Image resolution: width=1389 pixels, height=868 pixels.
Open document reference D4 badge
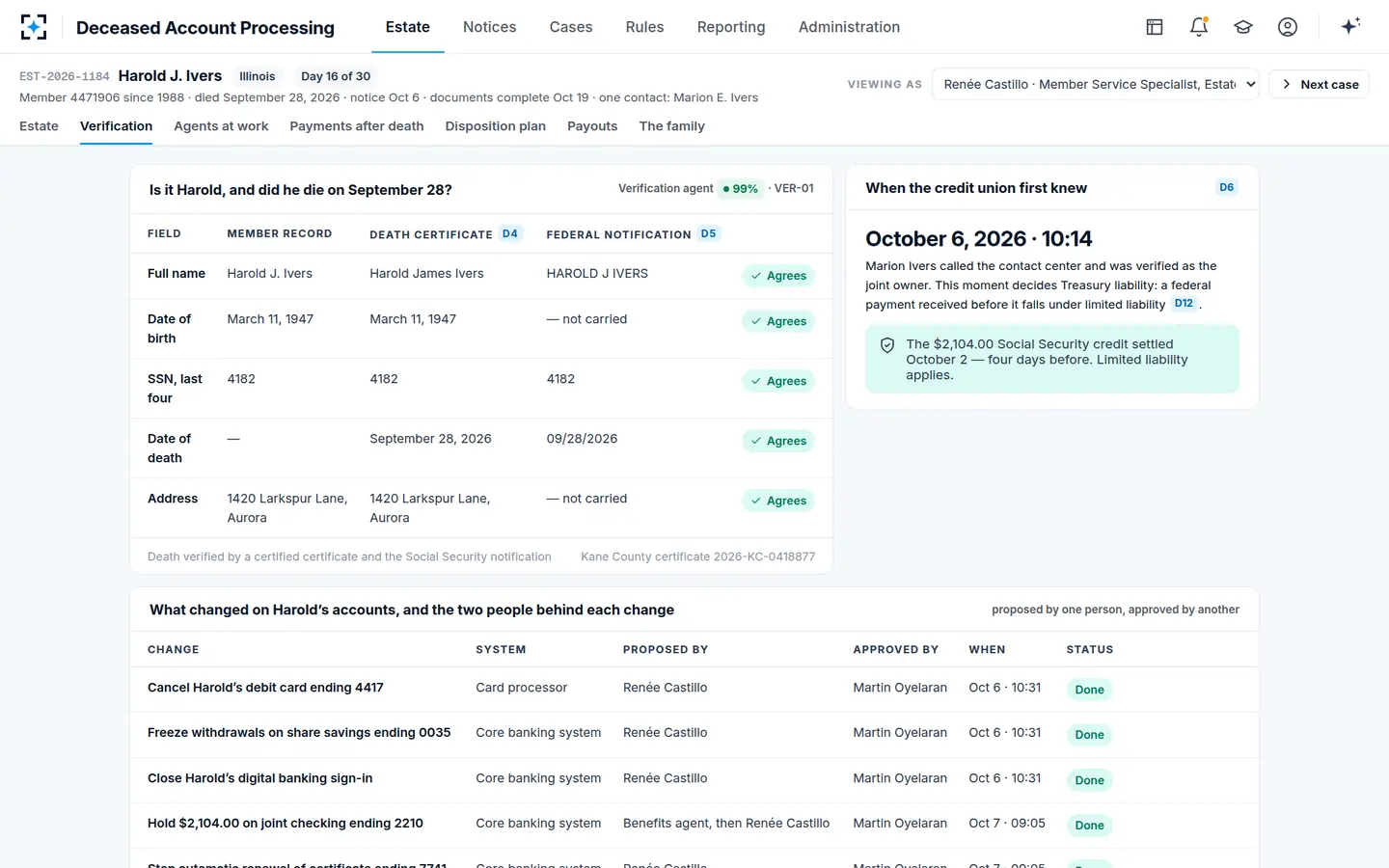(x=509, y=233)
